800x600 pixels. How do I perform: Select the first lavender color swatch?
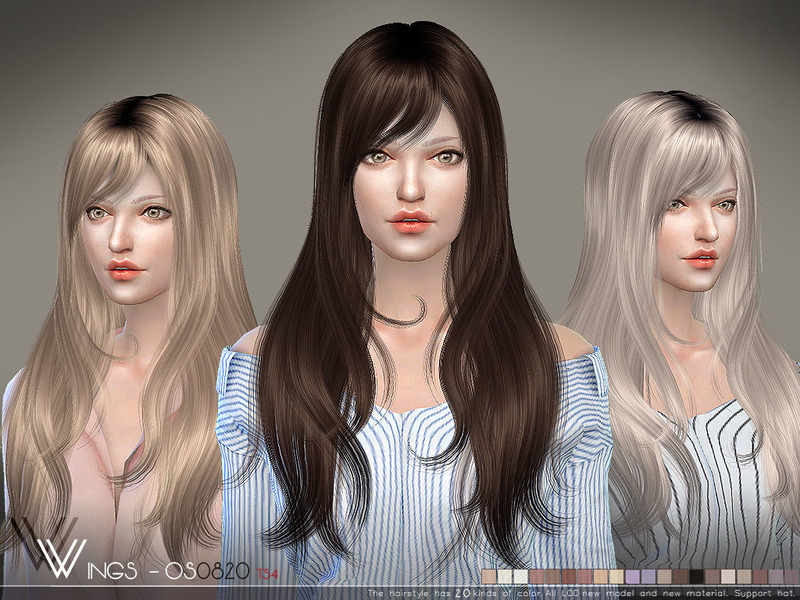coord(632,577)
